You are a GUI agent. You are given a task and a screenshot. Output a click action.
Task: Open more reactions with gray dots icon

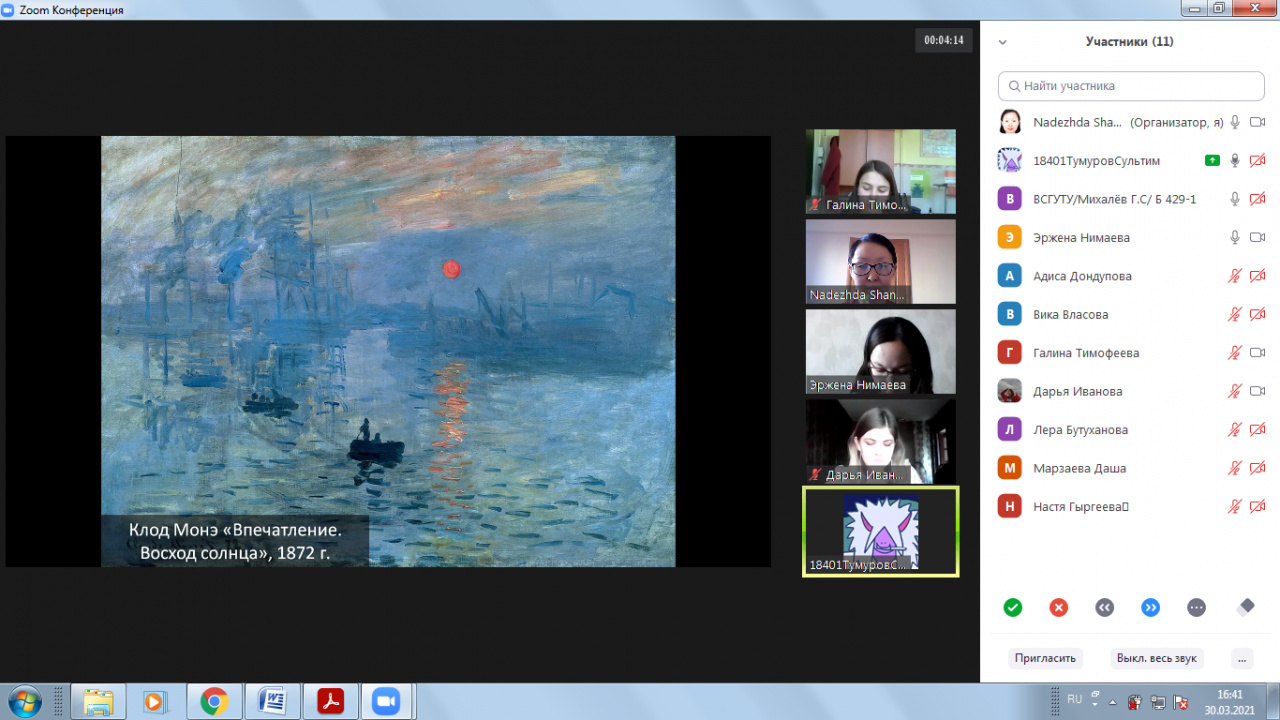pyautogui.click(x=1197, y=607)
